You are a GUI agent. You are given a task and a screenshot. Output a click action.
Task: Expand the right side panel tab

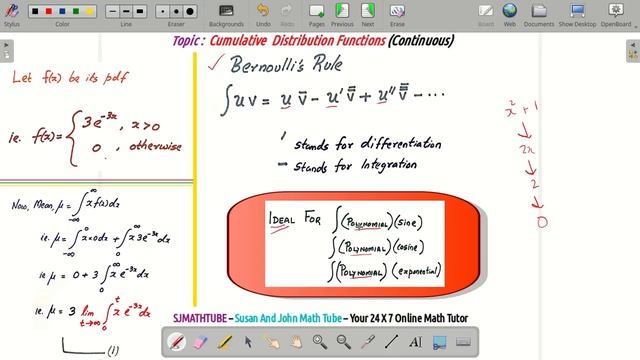click(633, 51)
